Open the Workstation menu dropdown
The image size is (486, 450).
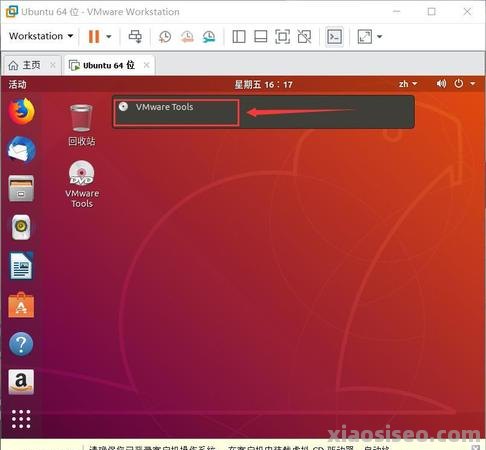41,36
